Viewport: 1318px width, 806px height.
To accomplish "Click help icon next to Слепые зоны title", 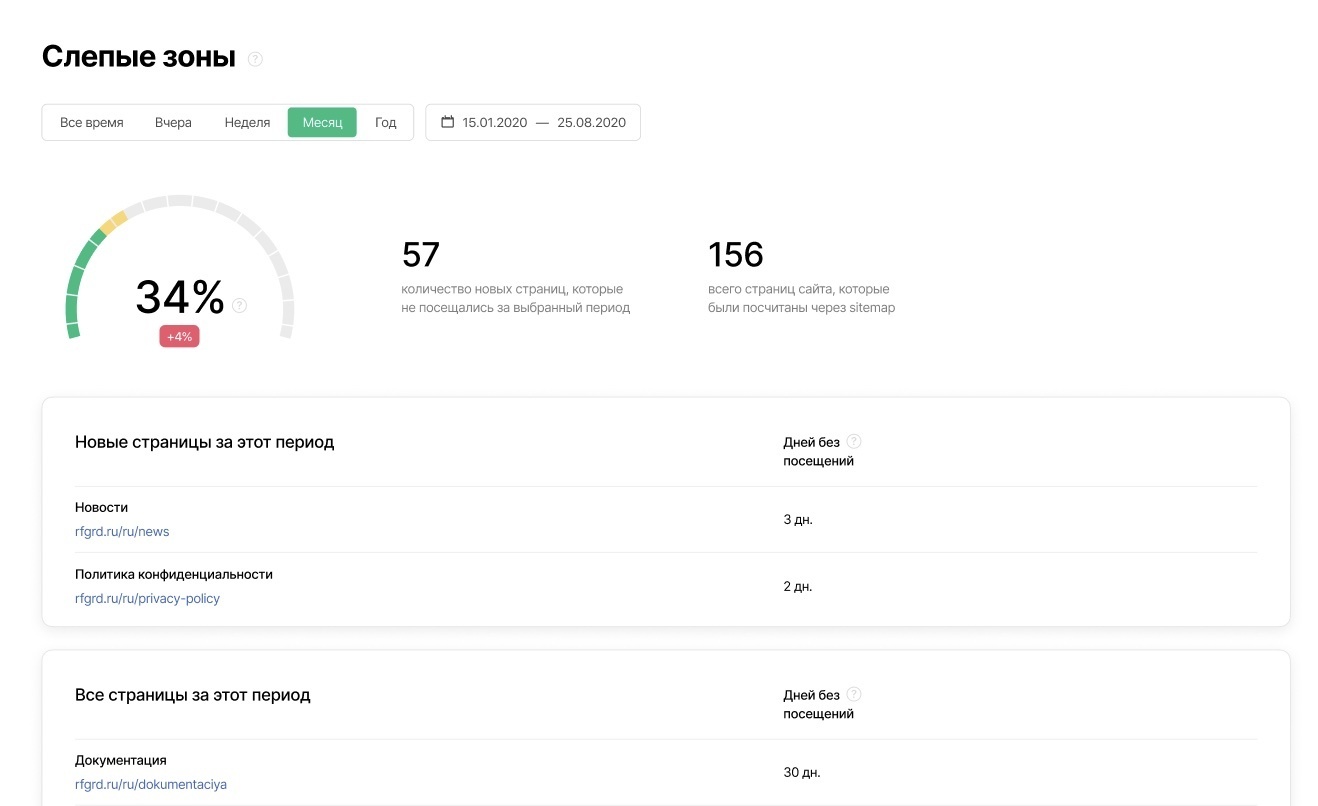I will click(255, 59).
